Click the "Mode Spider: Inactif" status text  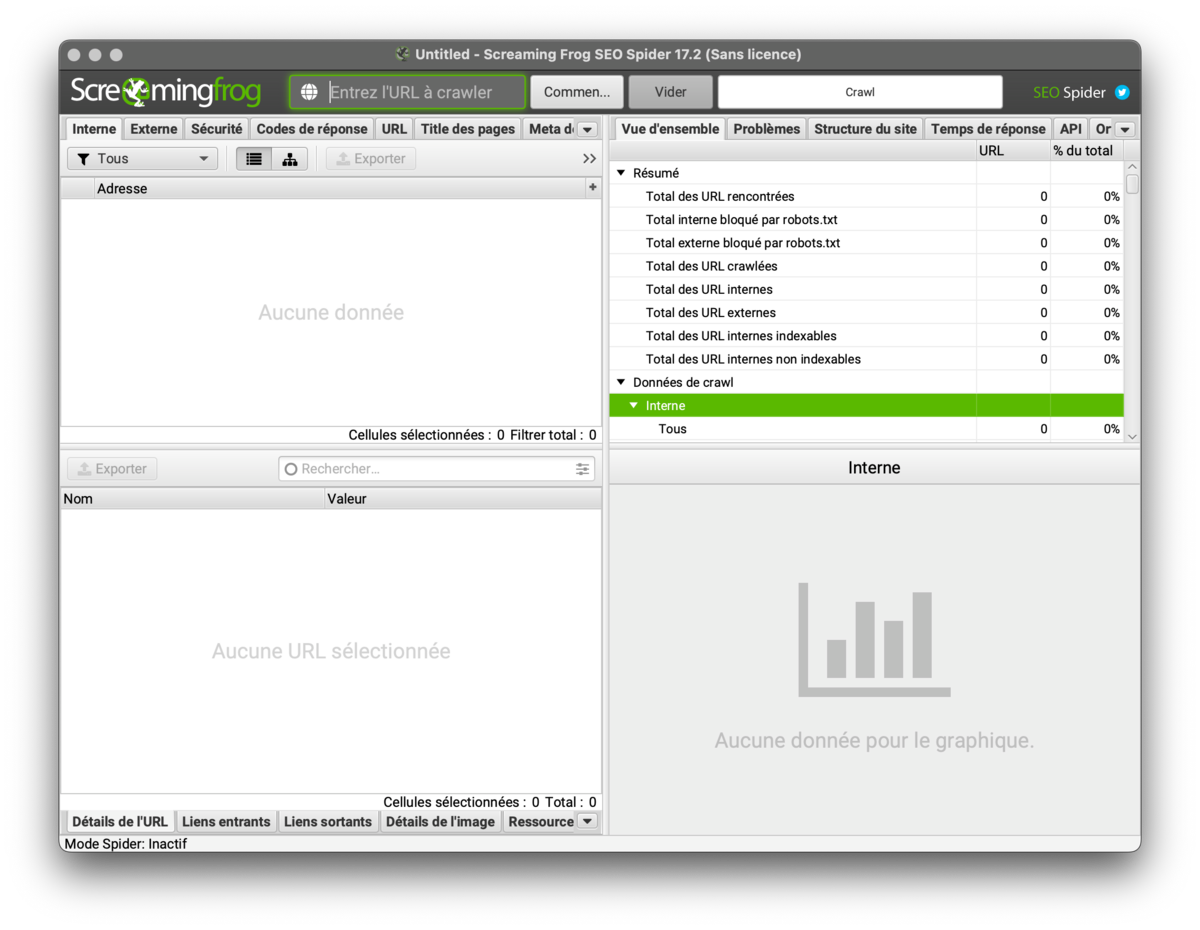[126, 844]
